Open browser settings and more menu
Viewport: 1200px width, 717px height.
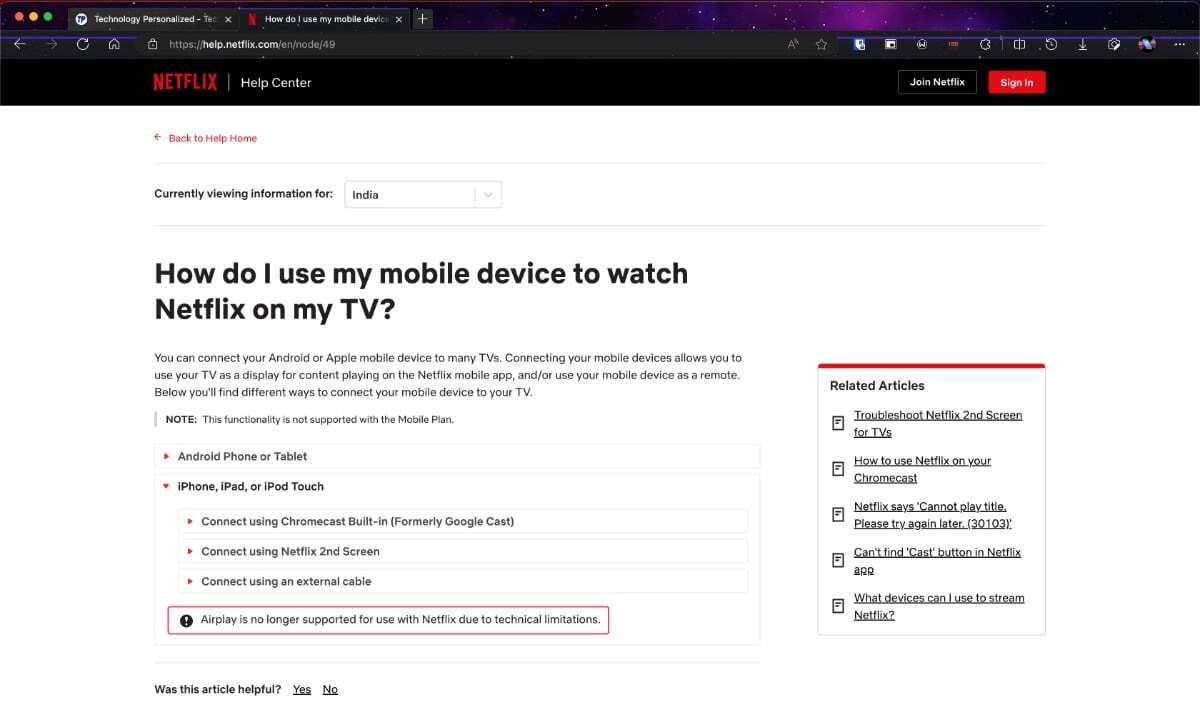tap(1179, 44)
